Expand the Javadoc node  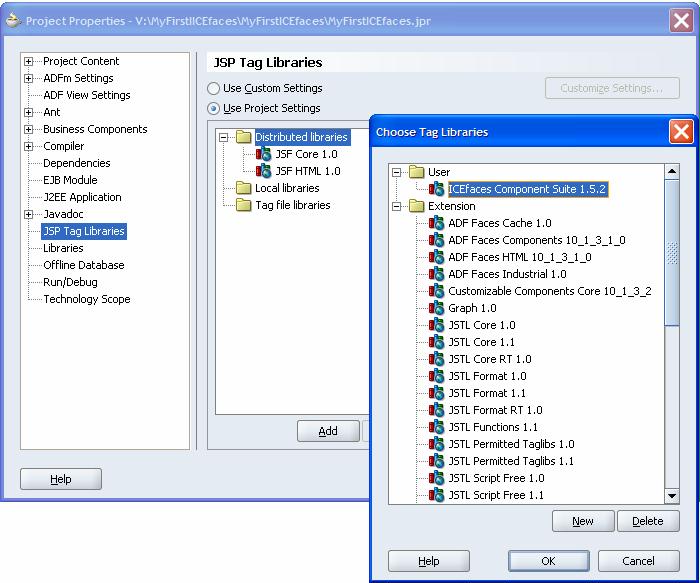pos(29,214)
